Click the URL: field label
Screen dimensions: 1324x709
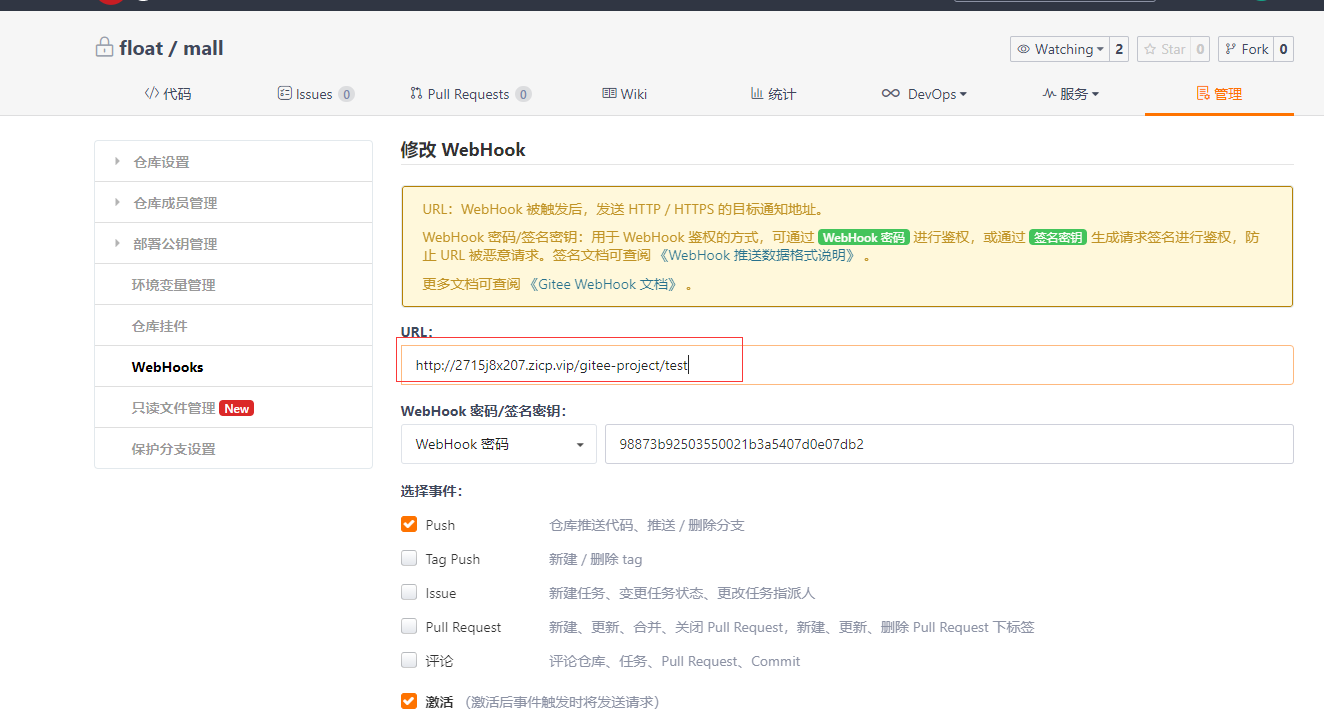(x=417, y=331)
